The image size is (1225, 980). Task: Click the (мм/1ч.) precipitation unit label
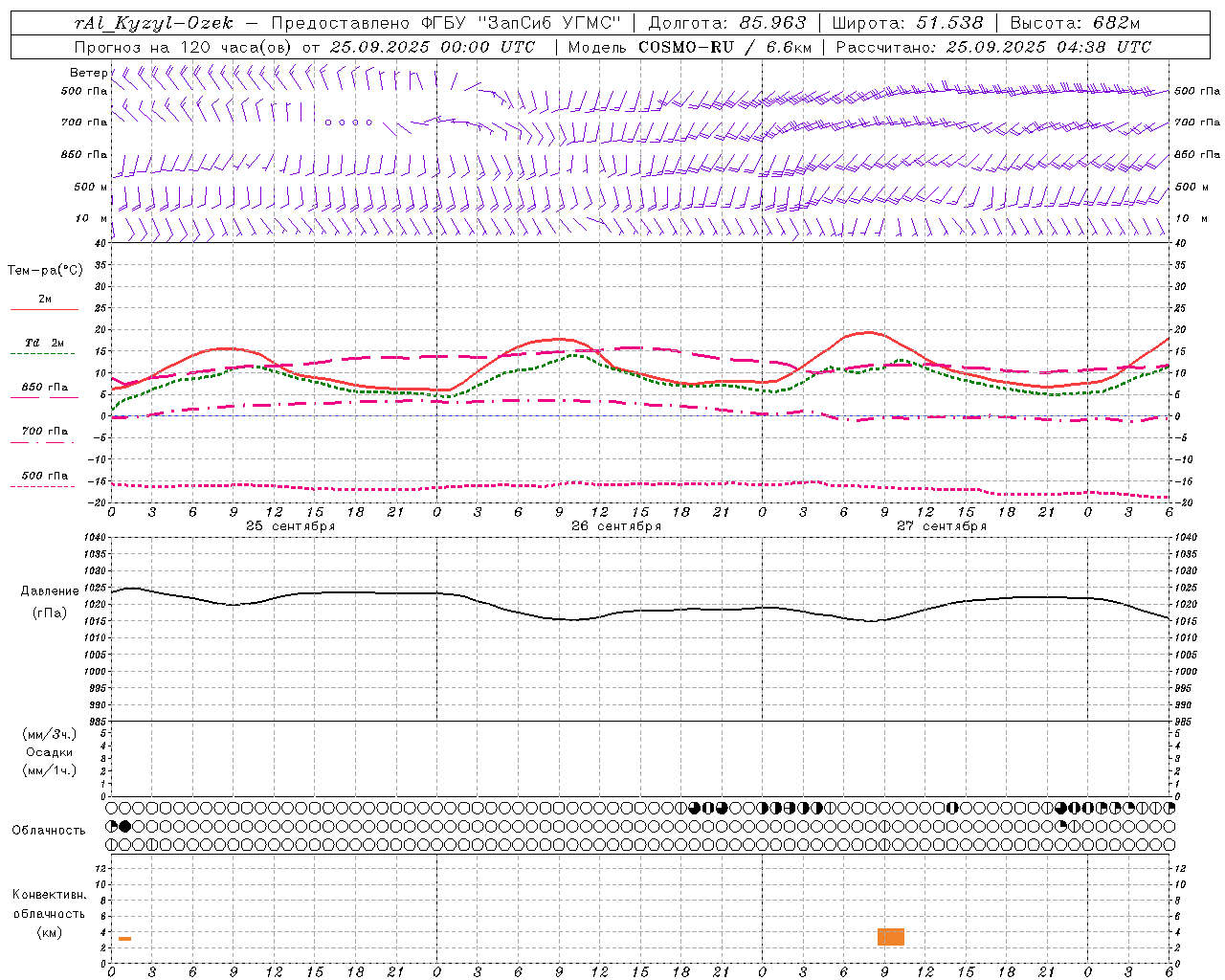point(50,770)
